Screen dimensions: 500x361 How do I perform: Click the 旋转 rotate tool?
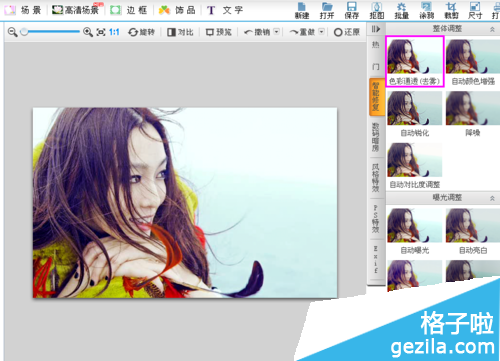[141, 32]
